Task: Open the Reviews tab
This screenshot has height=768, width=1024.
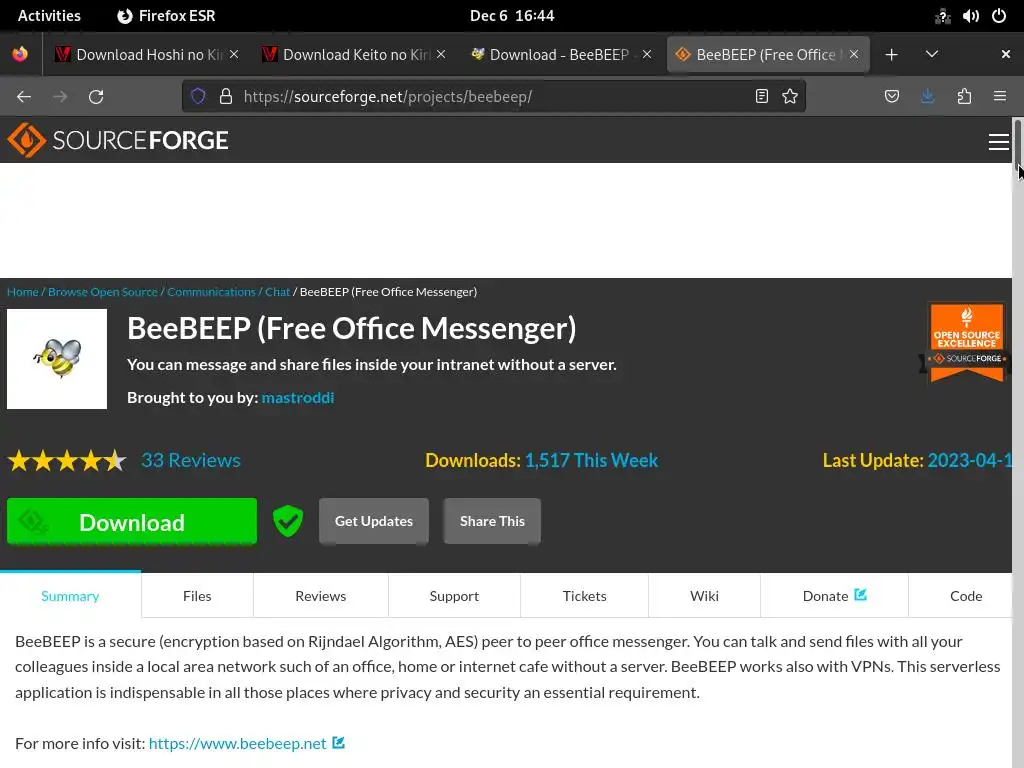Action: point(321,596)
